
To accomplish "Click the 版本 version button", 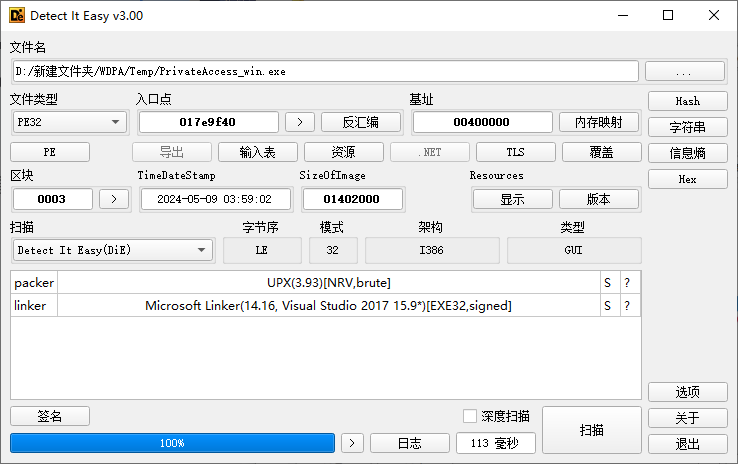I will [x=599, y=200].
